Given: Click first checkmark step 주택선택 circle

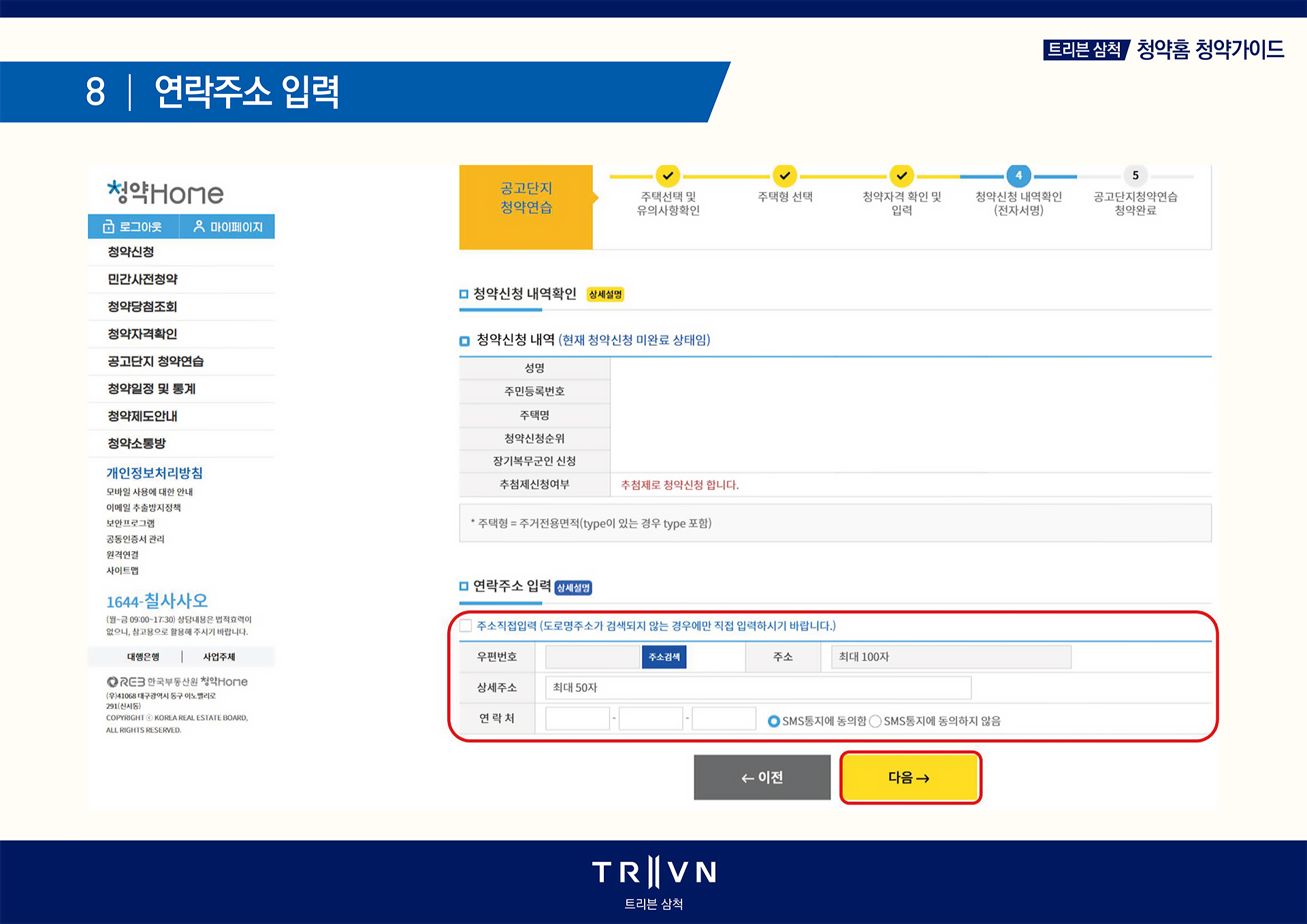Looking at the screenshot, I should pos(668,176).
